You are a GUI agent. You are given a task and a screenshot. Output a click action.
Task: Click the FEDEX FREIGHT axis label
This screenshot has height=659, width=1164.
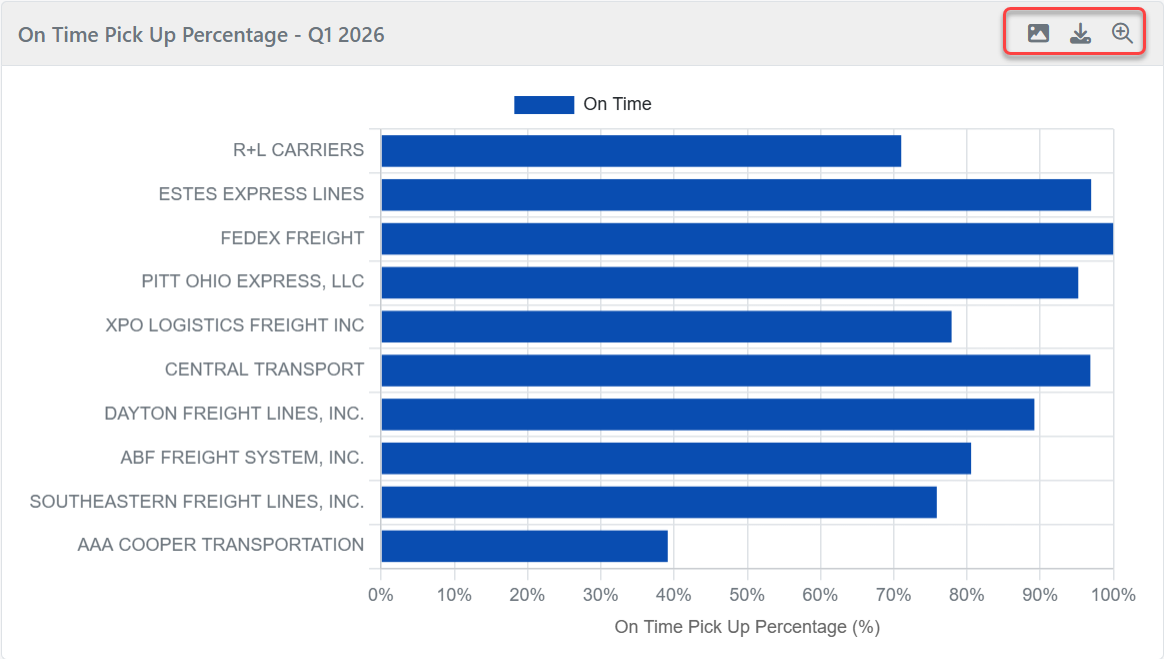click(292, 238)
